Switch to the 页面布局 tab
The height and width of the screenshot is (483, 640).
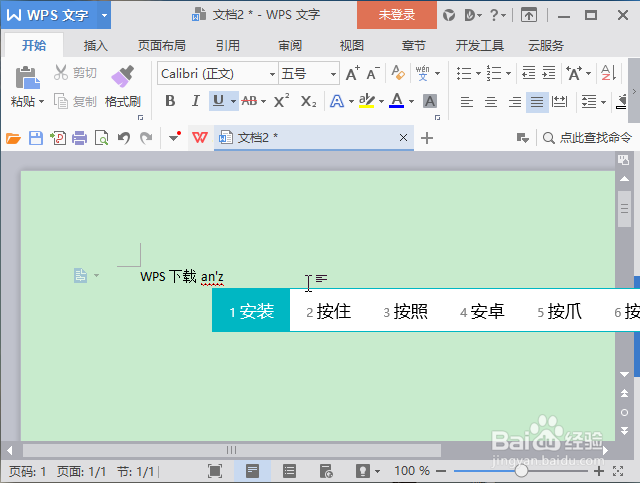coord(162,46)
